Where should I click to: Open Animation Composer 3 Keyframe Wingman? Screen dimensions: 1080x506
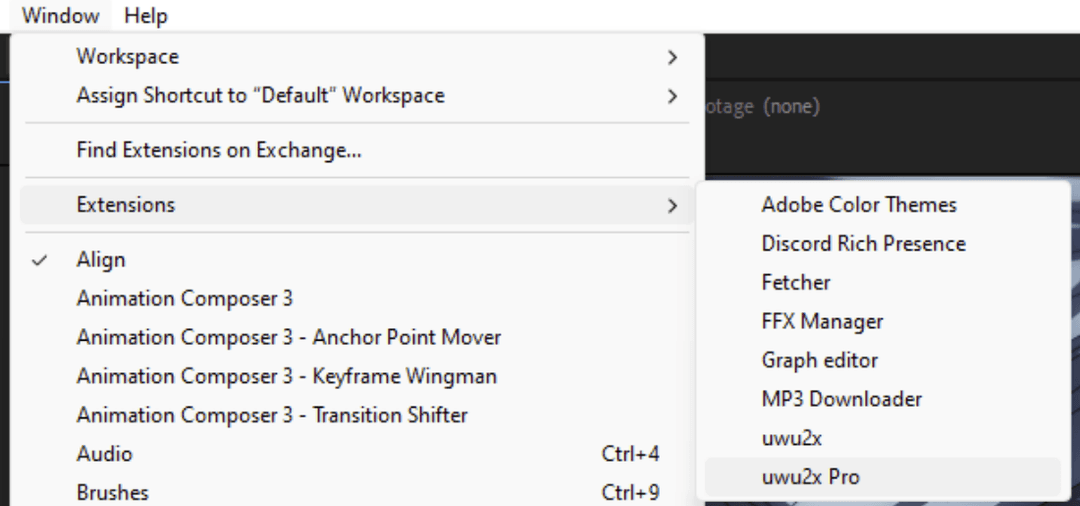point(286,377)
